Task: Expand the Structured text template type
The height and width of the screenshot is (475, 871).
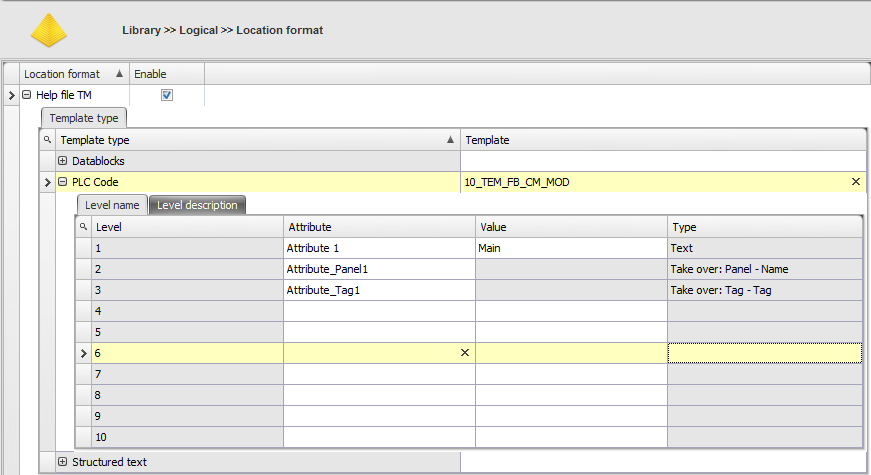Action: click(x=63, y=462)
